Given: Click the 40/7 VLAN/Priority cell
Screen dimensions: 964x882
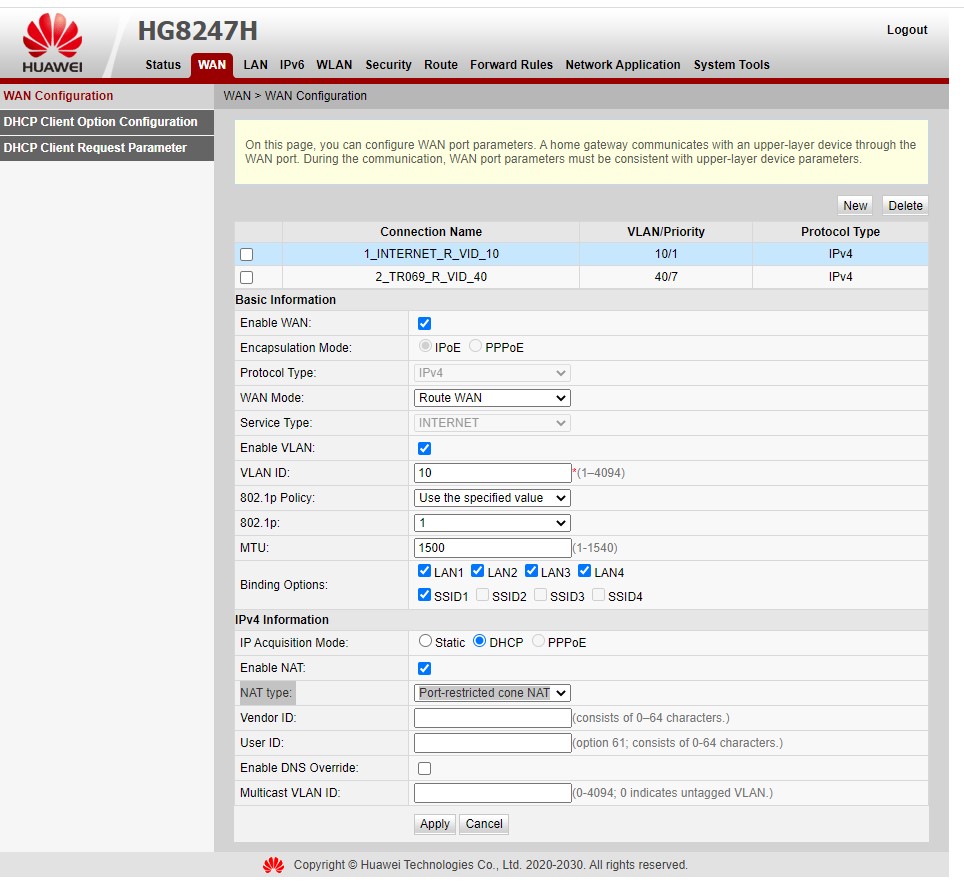Looking at the screenshot, I should click(x=666, y=277).
